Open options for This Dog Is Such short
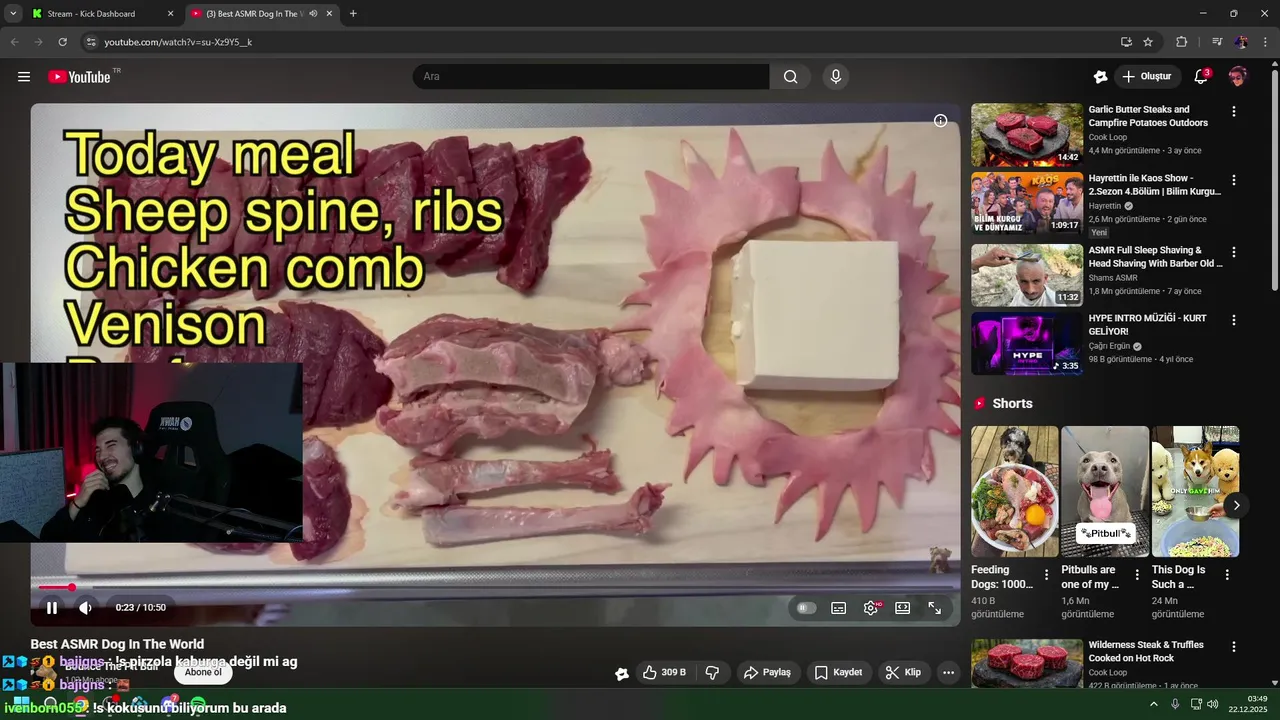The image size is (1280, 720). [x=1227, y=575]
